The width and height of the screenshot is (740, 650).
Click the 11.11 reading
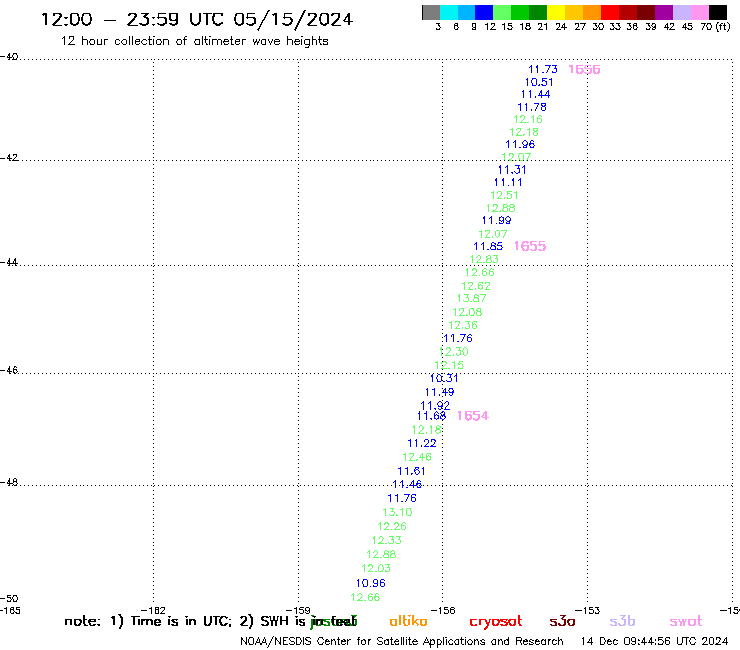pos(508,182)
